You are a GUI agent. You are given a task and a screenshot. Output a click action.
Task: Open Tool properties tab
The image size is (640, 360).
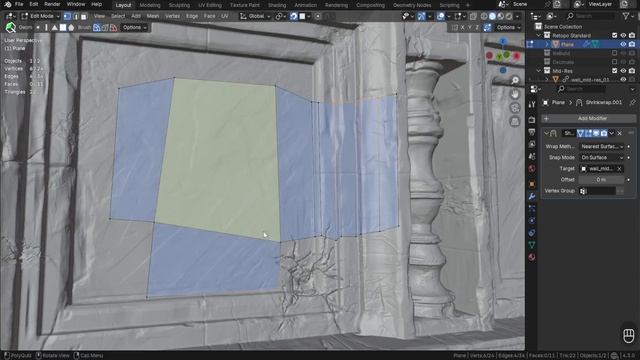(531, 104)
